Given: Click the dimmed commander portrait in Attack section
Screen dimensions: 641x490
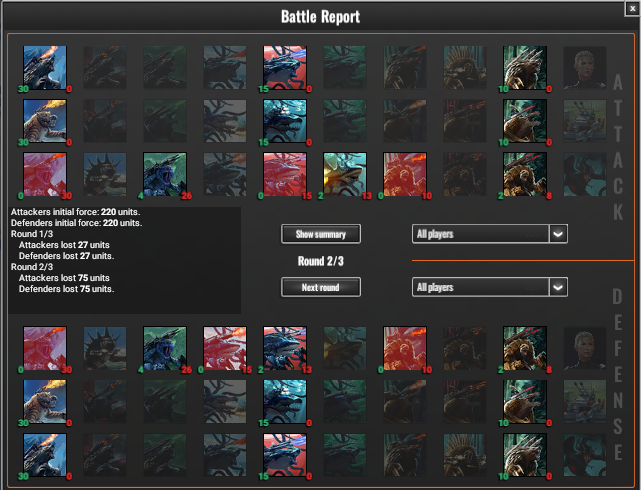Looking at the screenshot, I should point(585,68).
